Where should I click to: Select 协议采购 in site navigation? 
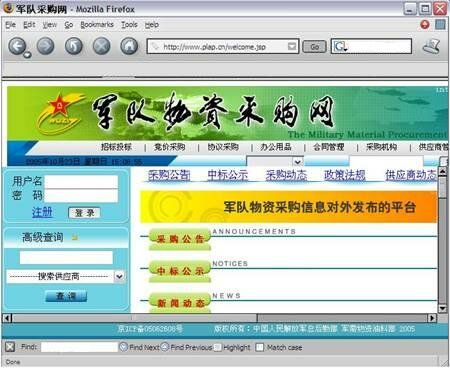[x=223, y=147]
